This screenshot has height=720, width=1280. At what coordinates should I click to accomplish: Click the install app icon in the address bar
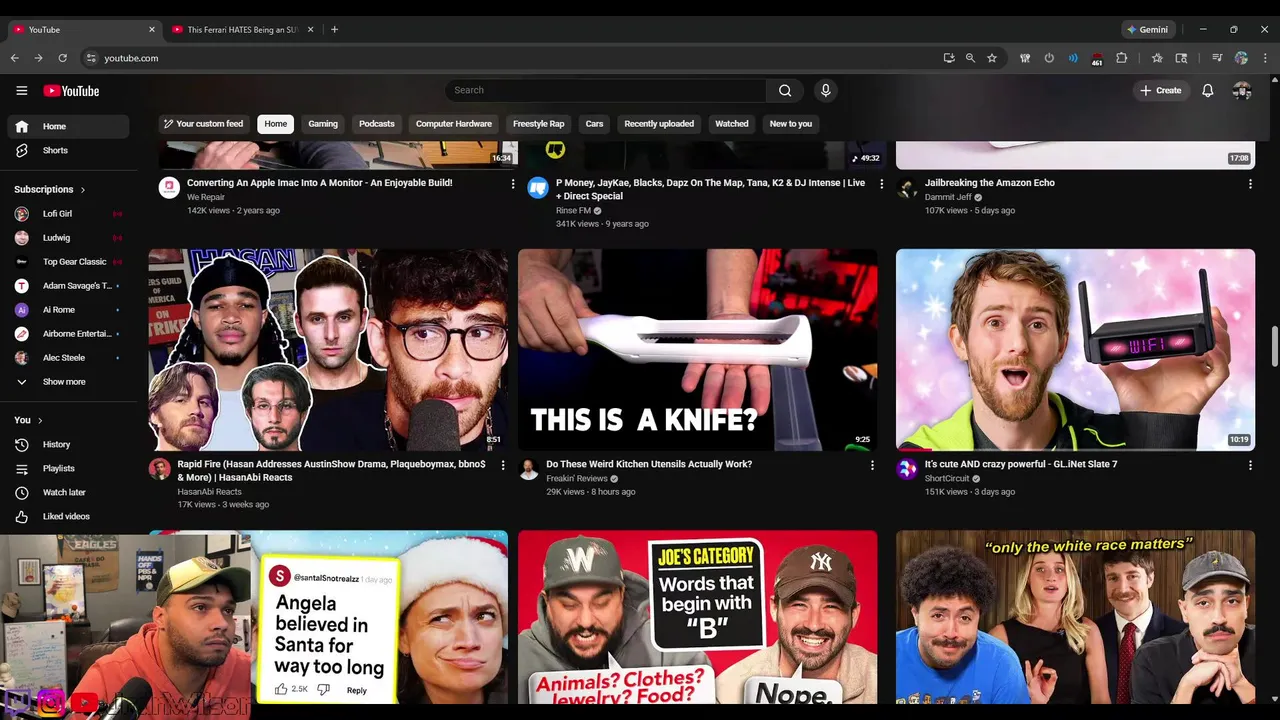(949, 58)
